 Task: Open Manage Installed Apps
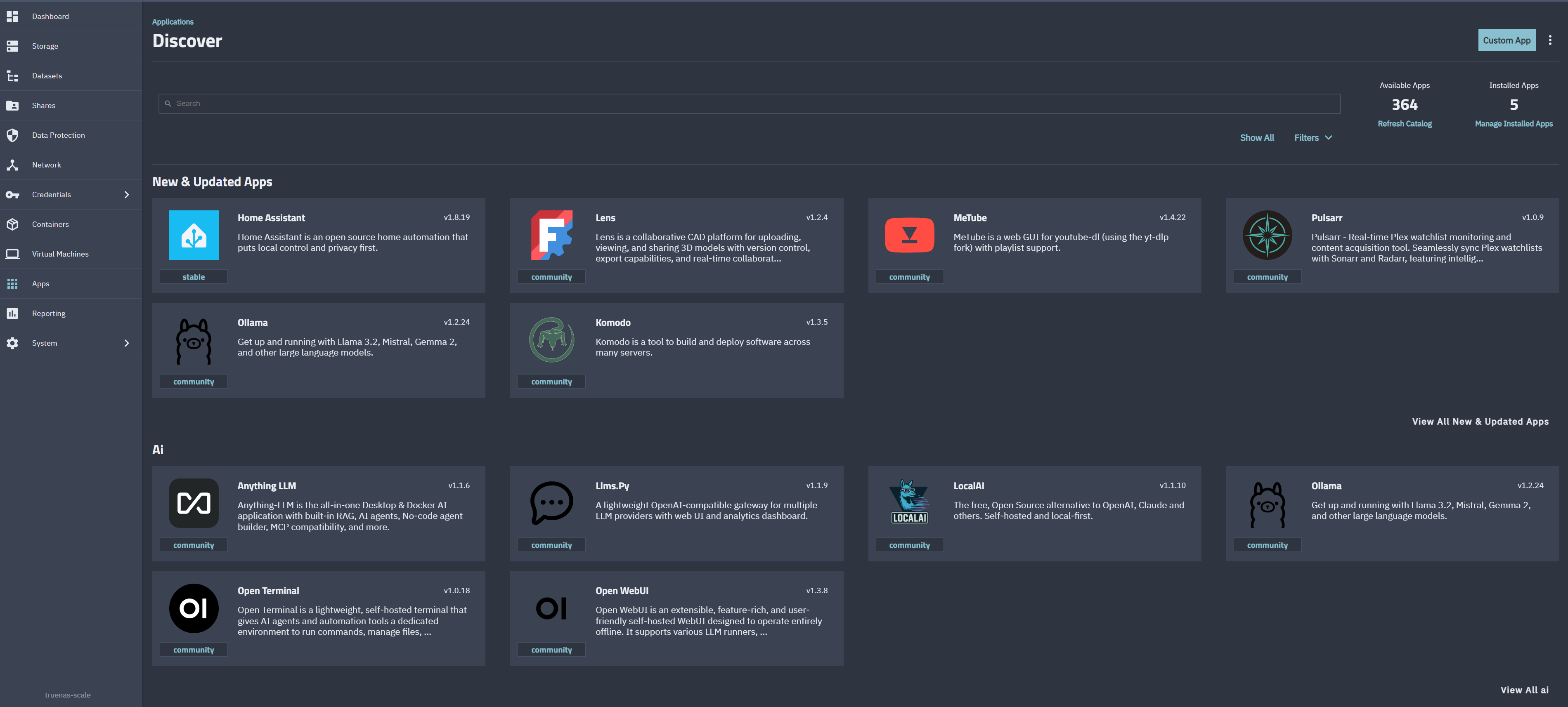(1514, 123)
